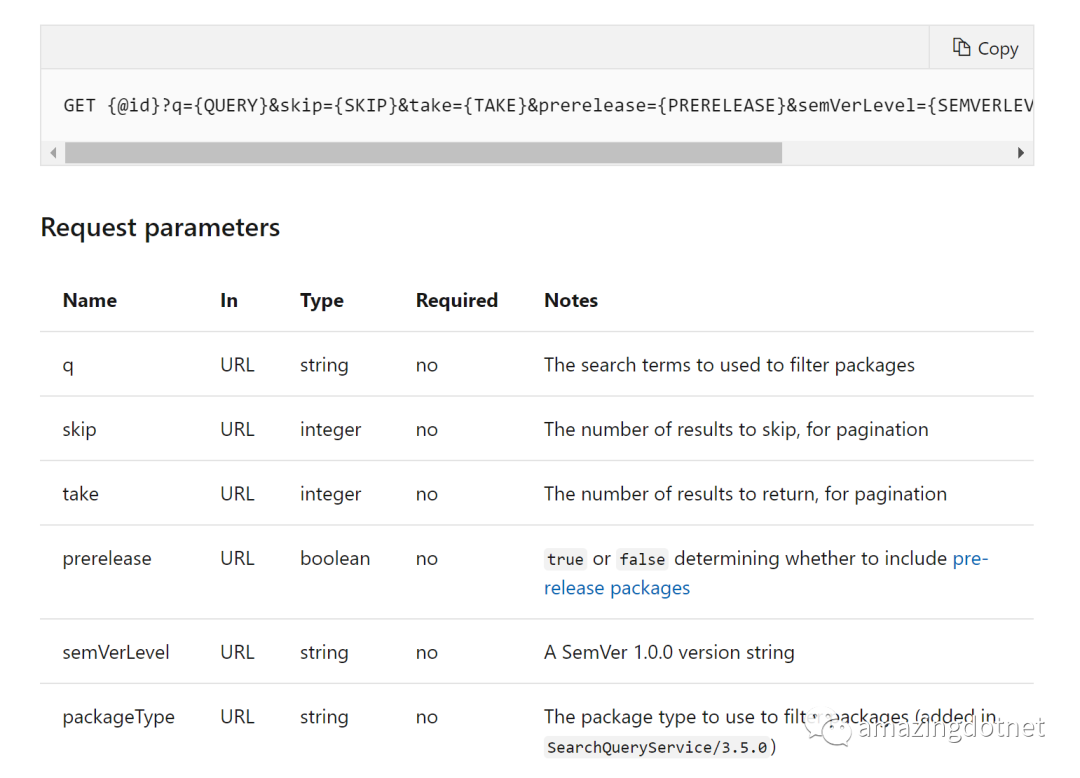
Task: Click the note 'The search terms to used to filter packages'
Action: (729, 365)
